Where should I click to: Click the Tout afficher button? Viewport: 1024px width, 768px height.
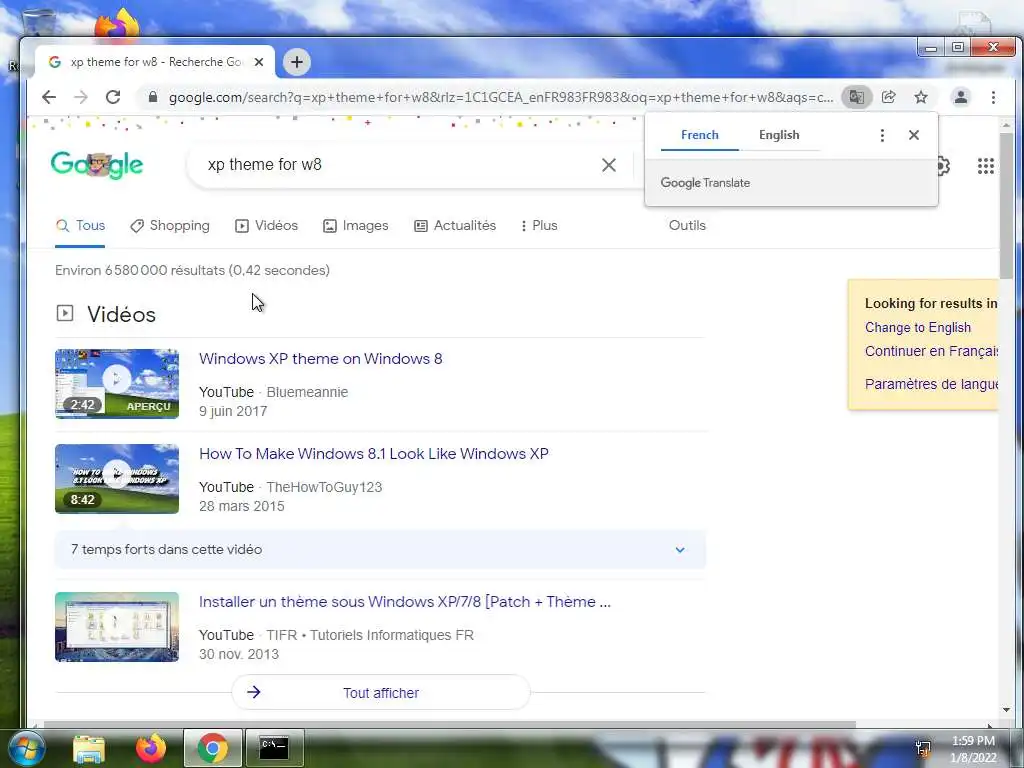[x=381, y=692]
